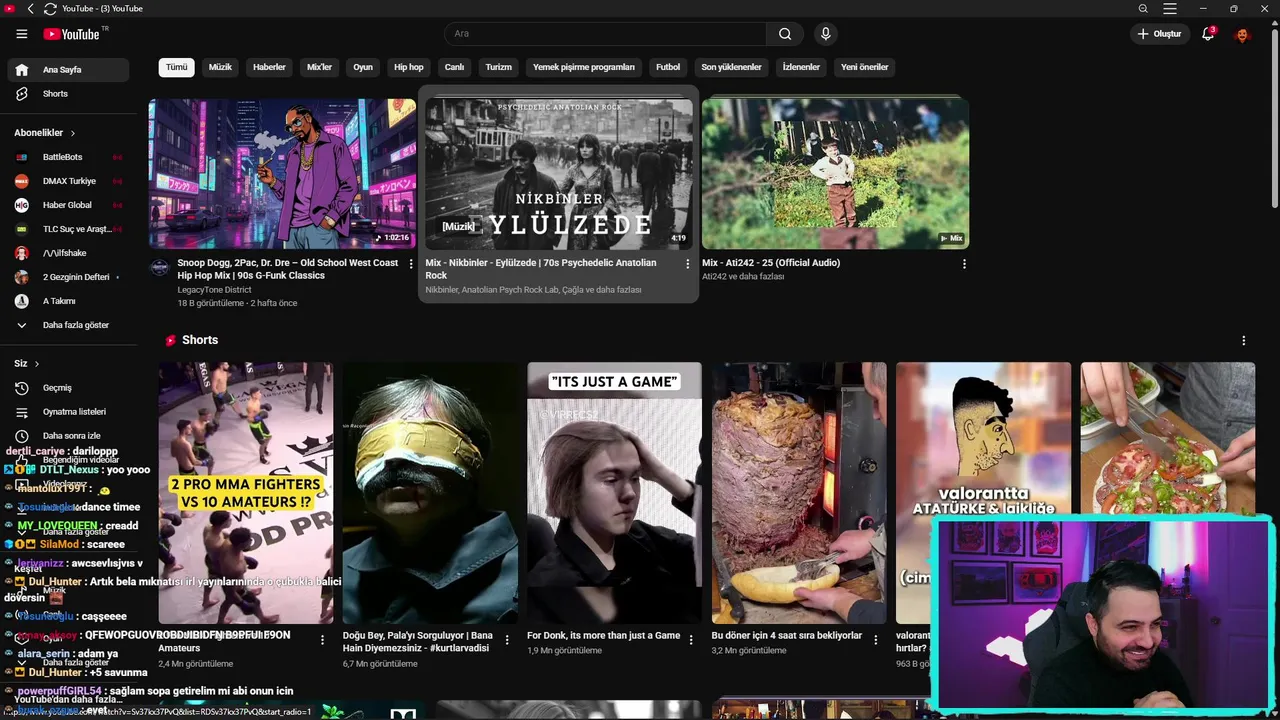This screenshot has width=1280, height=720.
Task: Open Shorts section options menu
Action: (x=1244, y=341)
